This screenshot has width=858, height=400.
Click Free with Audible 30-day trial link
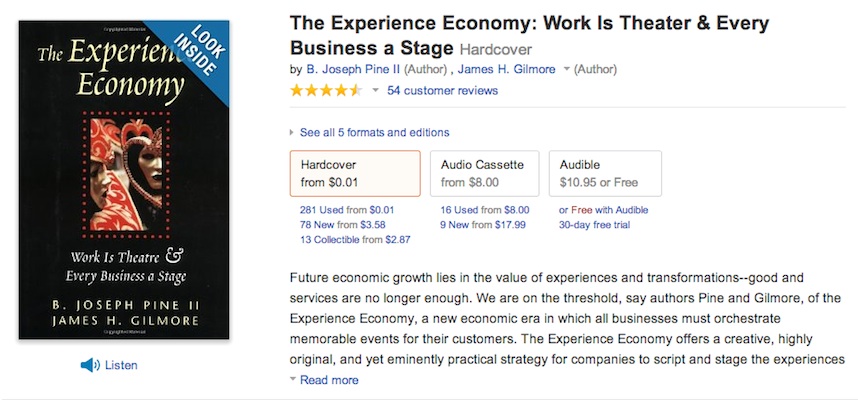coord(604,217)
